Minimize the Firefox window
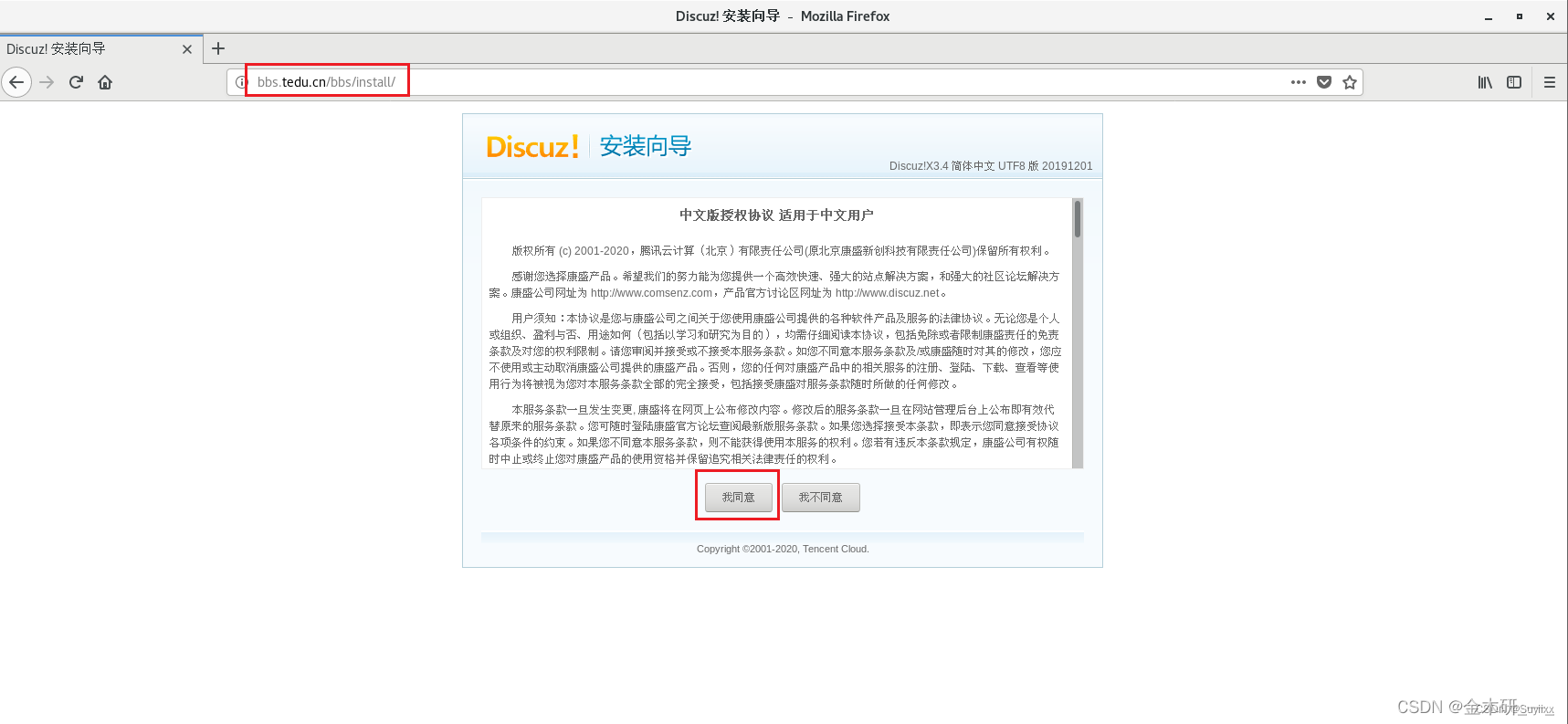1568x724 pixels. (1489, 16)
